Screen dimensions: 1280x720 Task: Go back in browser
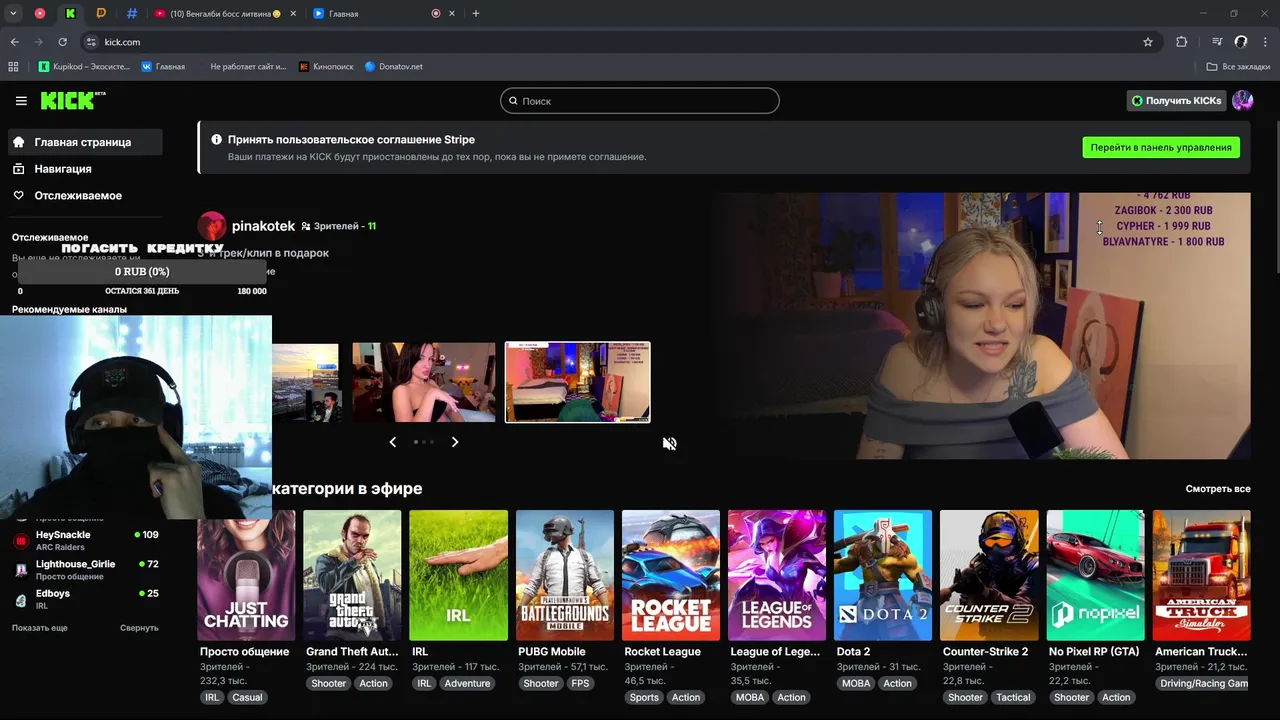[x=14, y=42]
